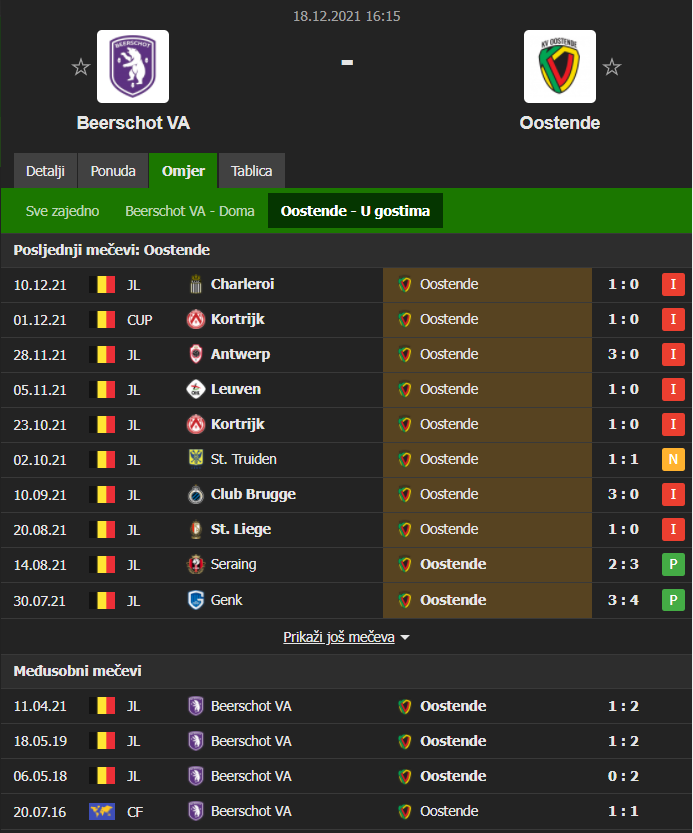Toggle favorite star for Beerschot VA
The width and height of the screenshot is (693, 833).
(x=81, y=67)
